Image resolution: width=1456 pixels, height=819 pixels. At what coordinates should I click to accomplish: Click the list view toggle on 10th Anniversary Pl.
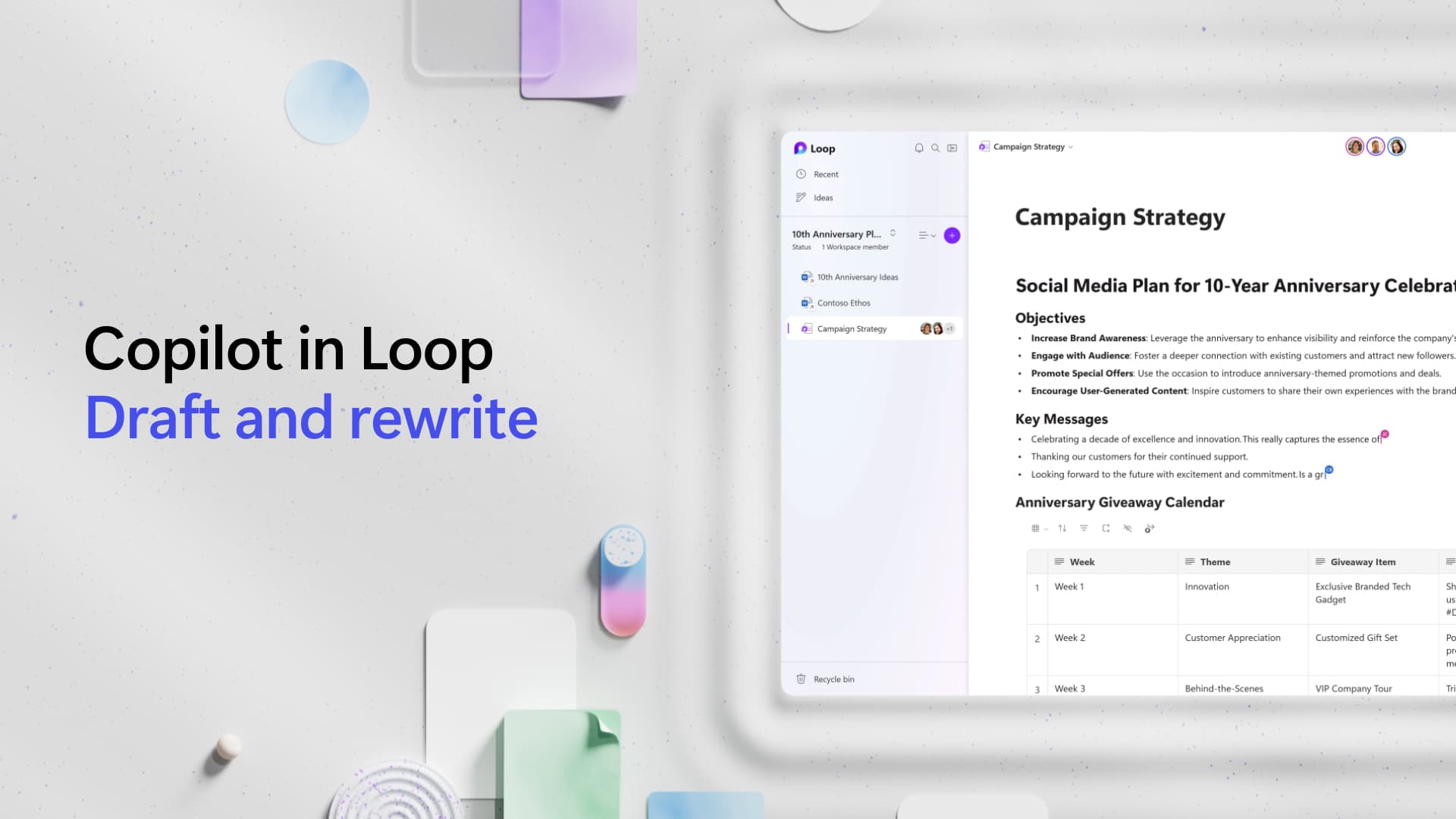coord(922,235)
